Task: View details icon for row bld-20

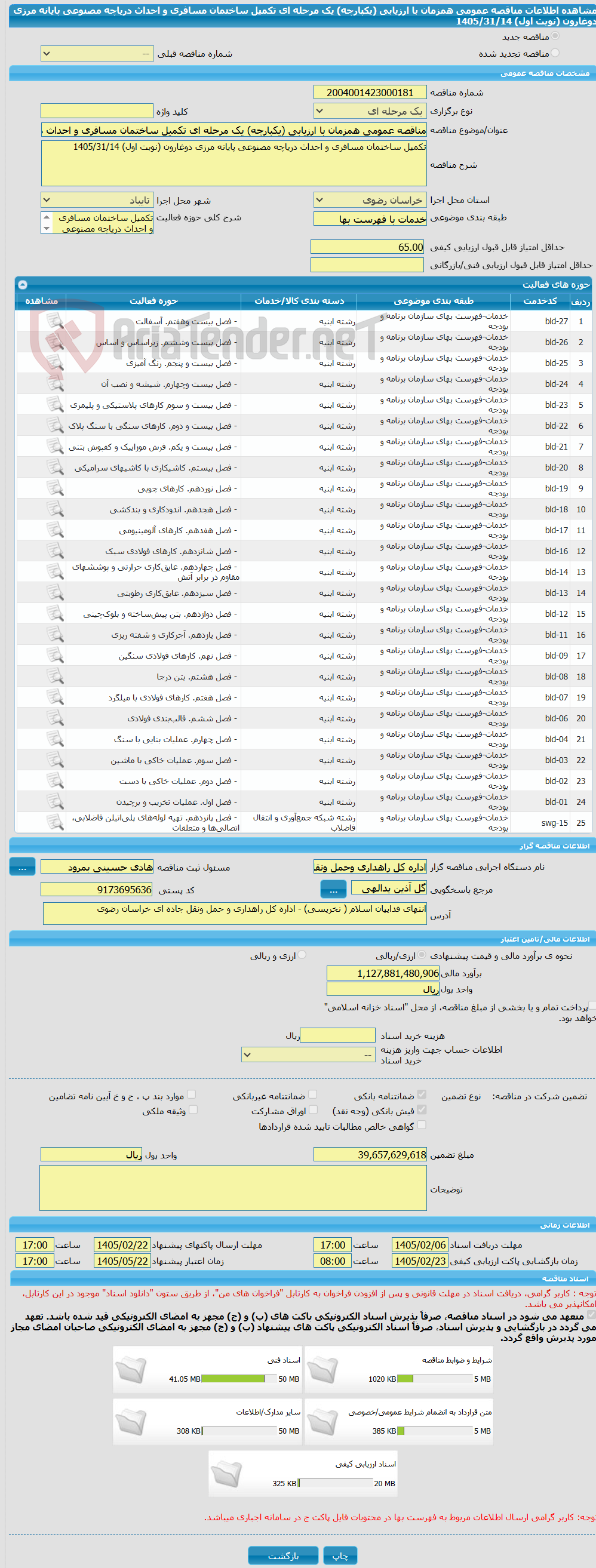Action: coord(56,468)
